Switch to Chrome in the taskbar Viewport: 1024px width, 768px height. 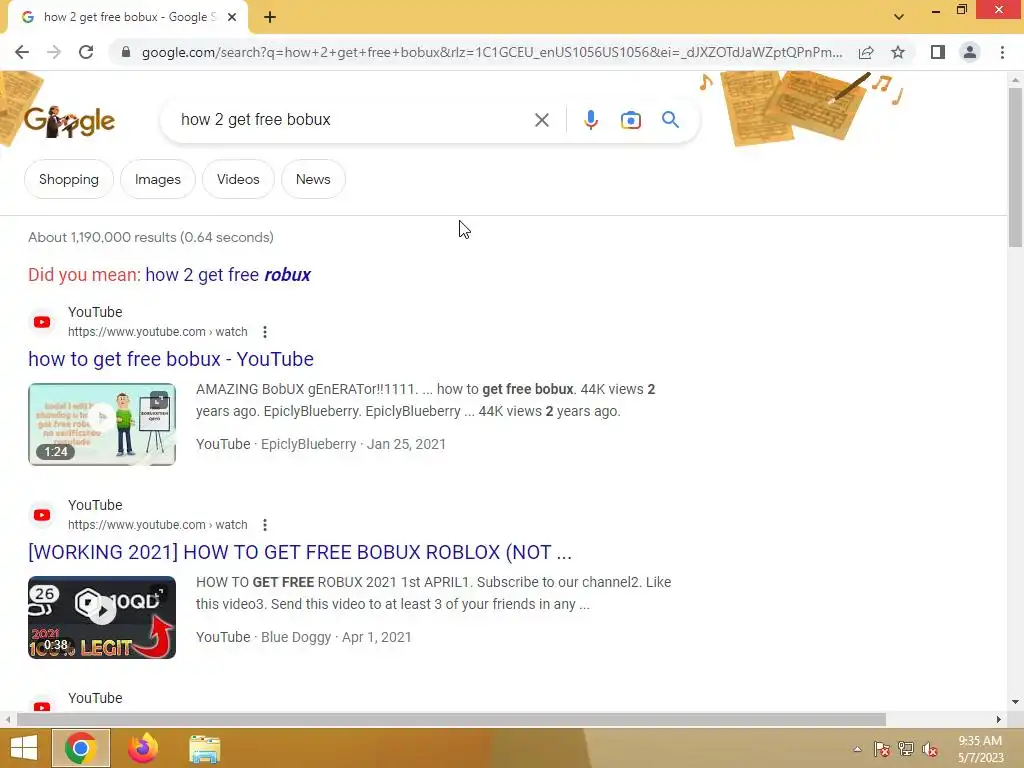pos(81,748)
